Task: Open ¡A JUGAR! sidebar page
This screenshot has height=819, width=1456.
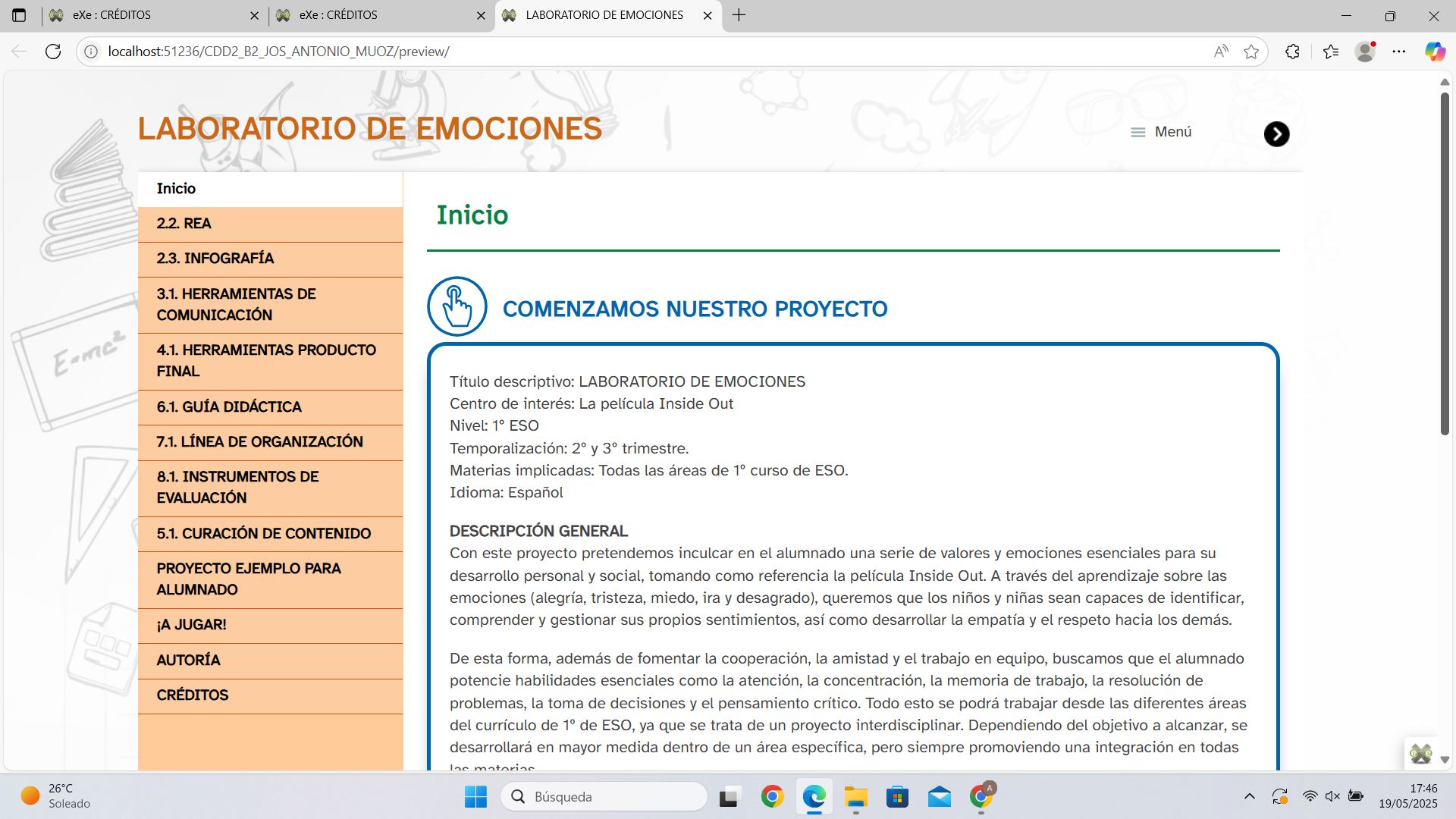Action: [x=270, y=626]
